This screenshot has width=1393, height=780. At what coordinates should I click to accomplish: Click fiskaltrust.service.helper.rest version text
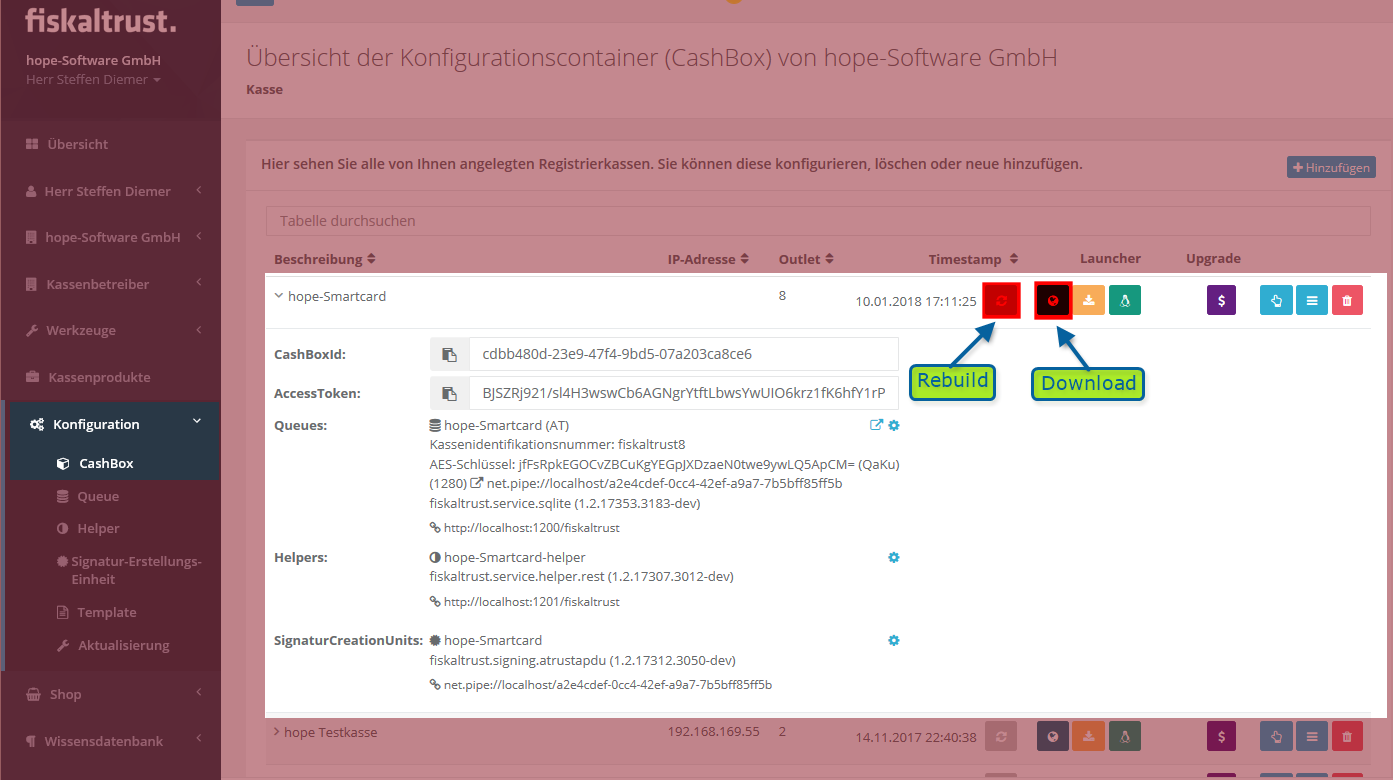point(582,576)
